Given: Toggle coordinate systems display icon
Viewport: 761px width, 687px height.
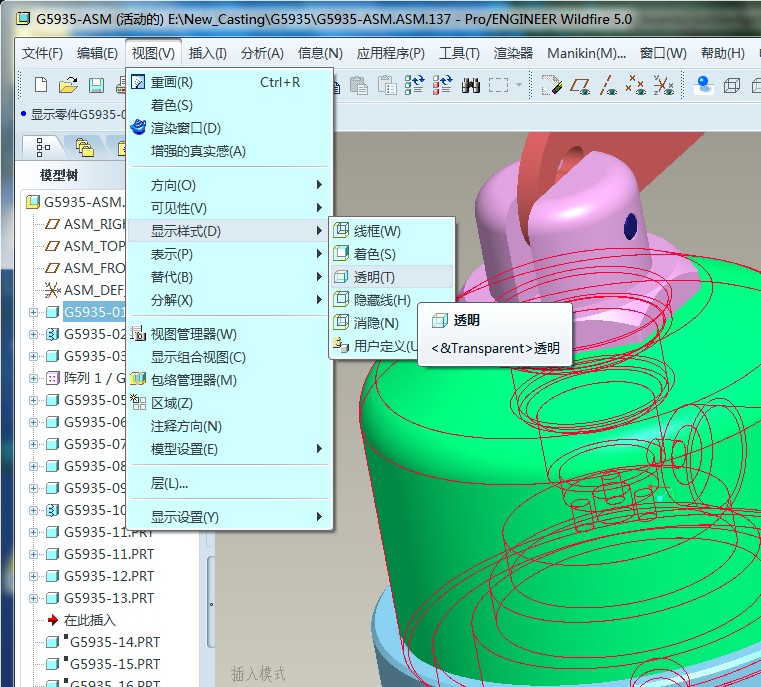Looking at the screenshot, I should 663,85.
